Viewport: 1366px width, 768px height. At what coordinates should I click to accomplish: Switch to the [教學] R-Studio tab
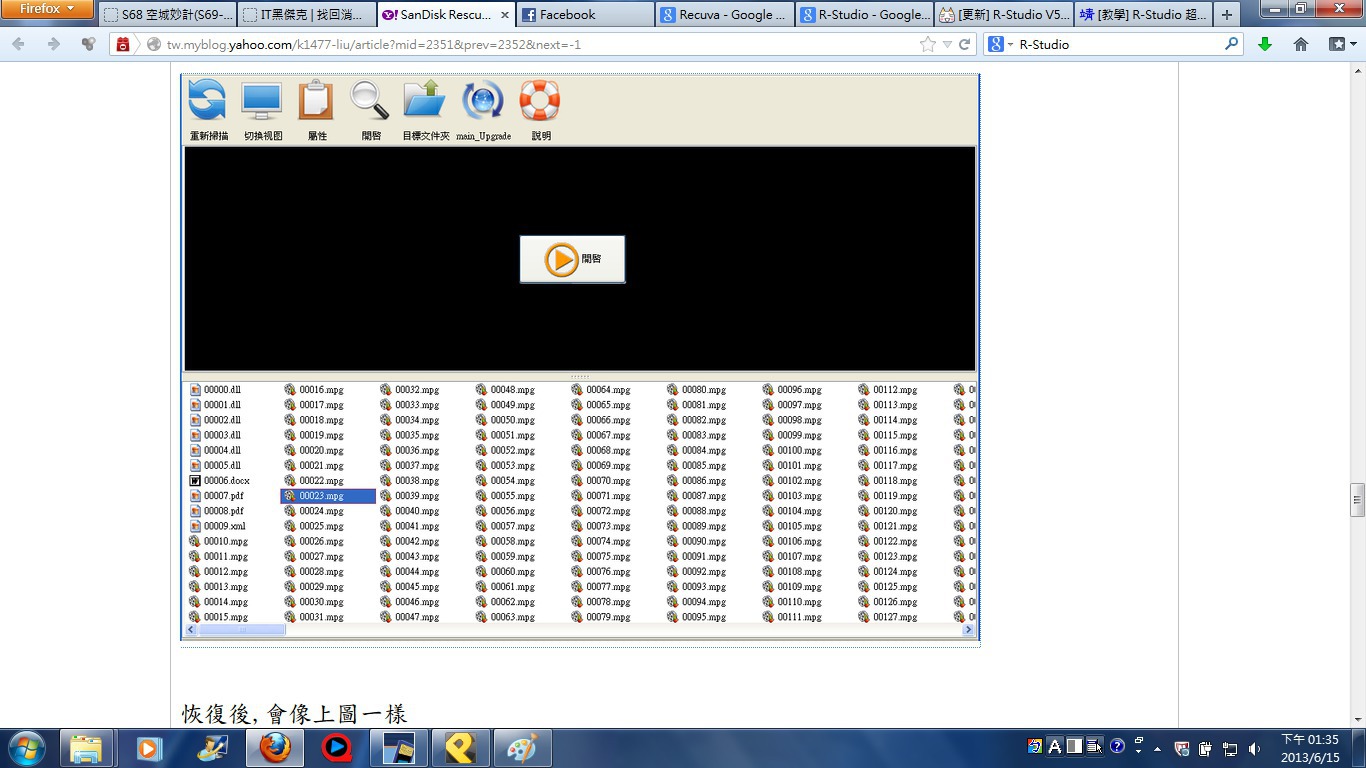(1142, 15)
